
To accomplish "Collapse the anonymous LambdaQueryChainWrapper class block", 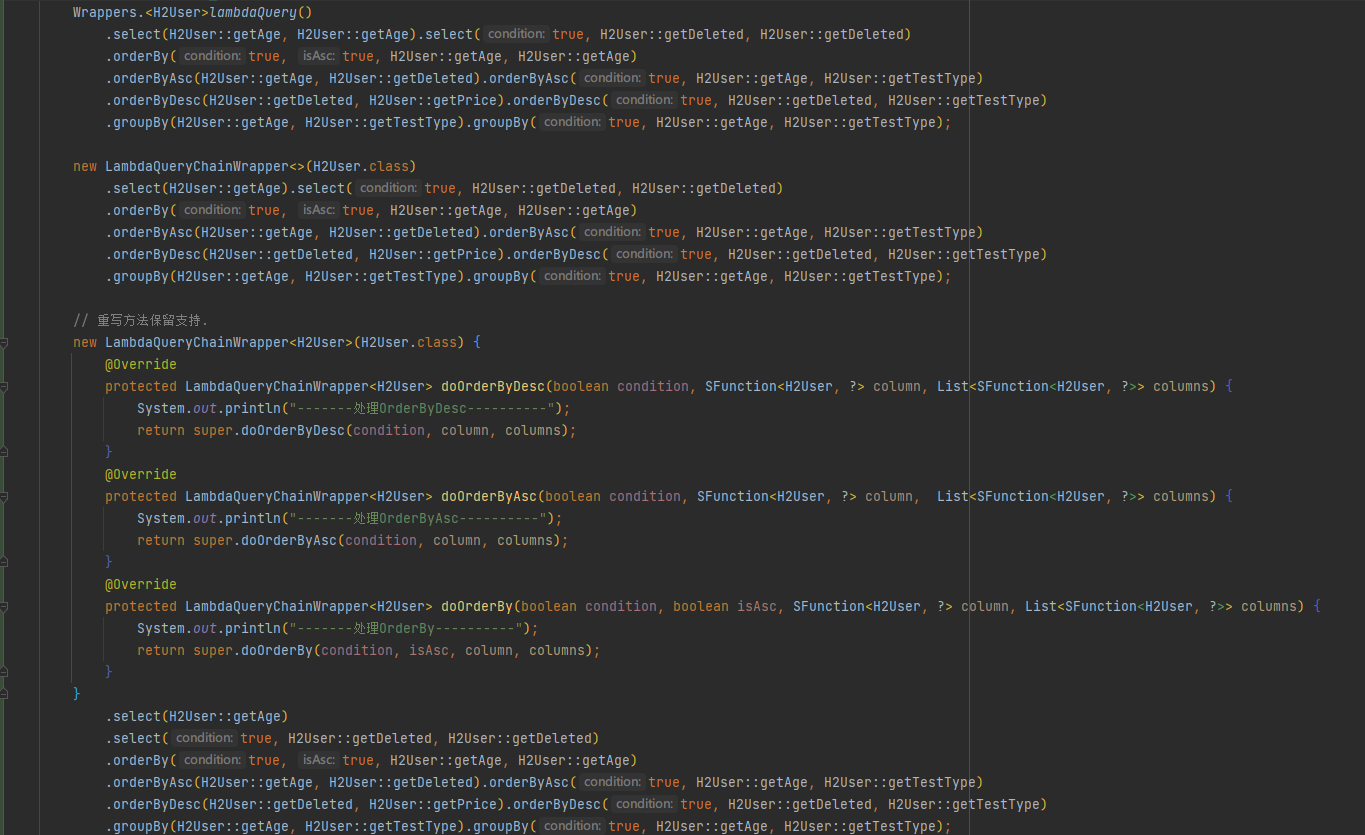I will point(5,343).
